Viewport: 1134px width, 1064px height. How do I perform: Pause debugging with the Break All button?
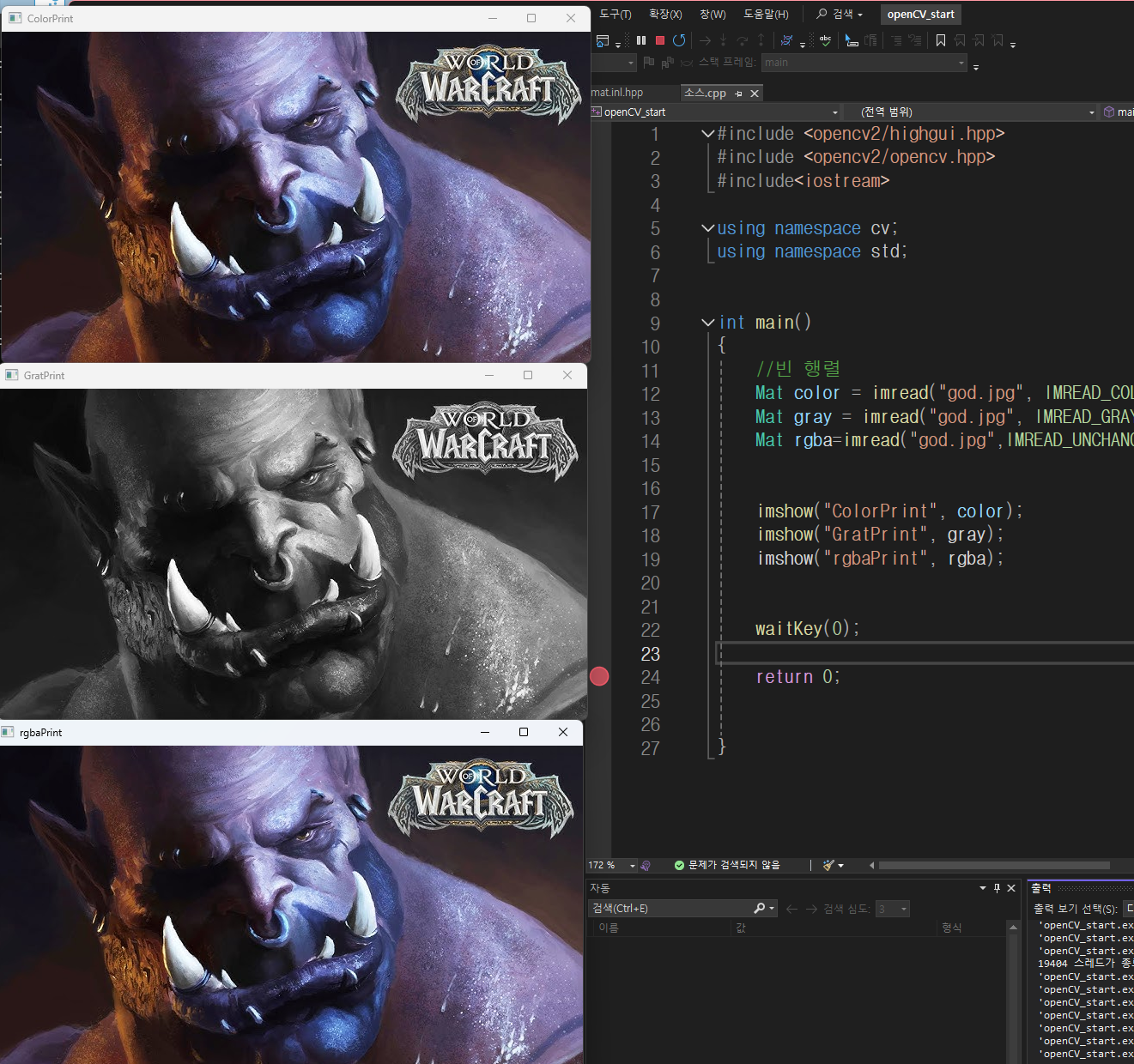pyautogui.click(x=641, y=40)
